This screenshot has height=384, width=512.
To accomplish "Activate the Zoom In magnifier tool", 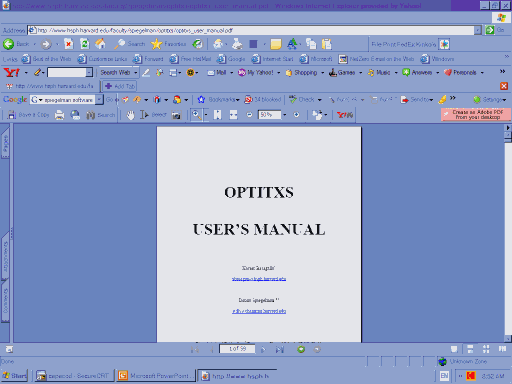I will 196,115.
